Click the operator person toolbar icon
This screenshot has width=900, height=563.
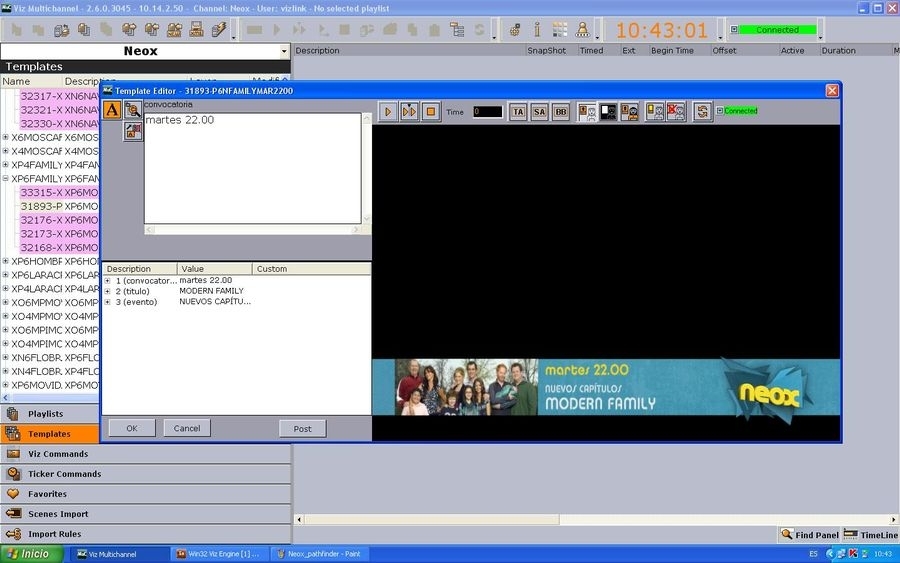coord(582,29)
